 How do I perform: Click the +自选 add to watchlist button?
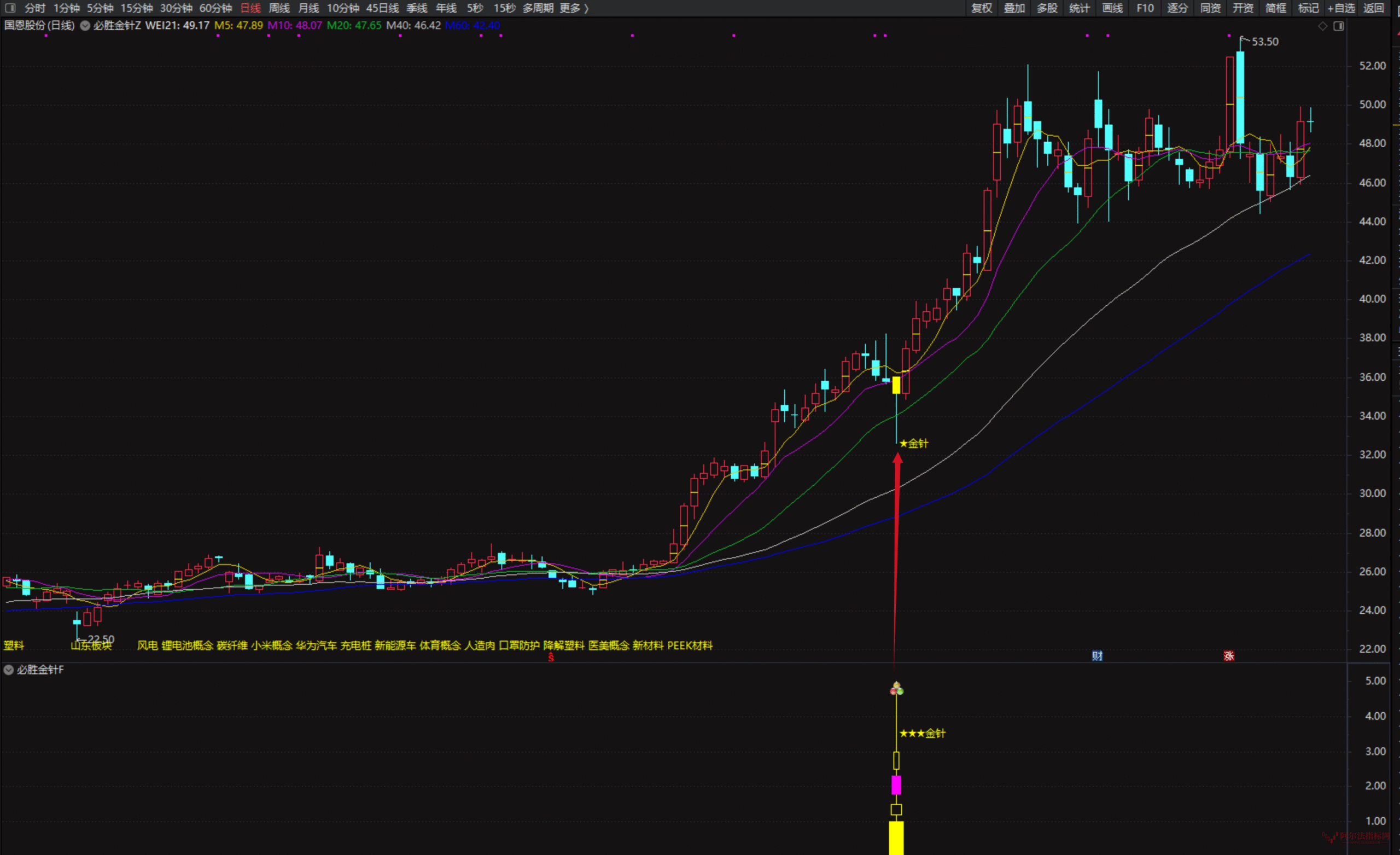click(x=1341, y=8)
